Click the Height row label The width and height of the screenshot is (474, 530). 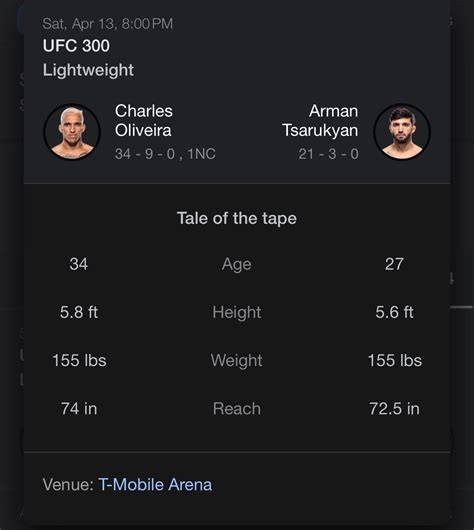coord(237,312)
